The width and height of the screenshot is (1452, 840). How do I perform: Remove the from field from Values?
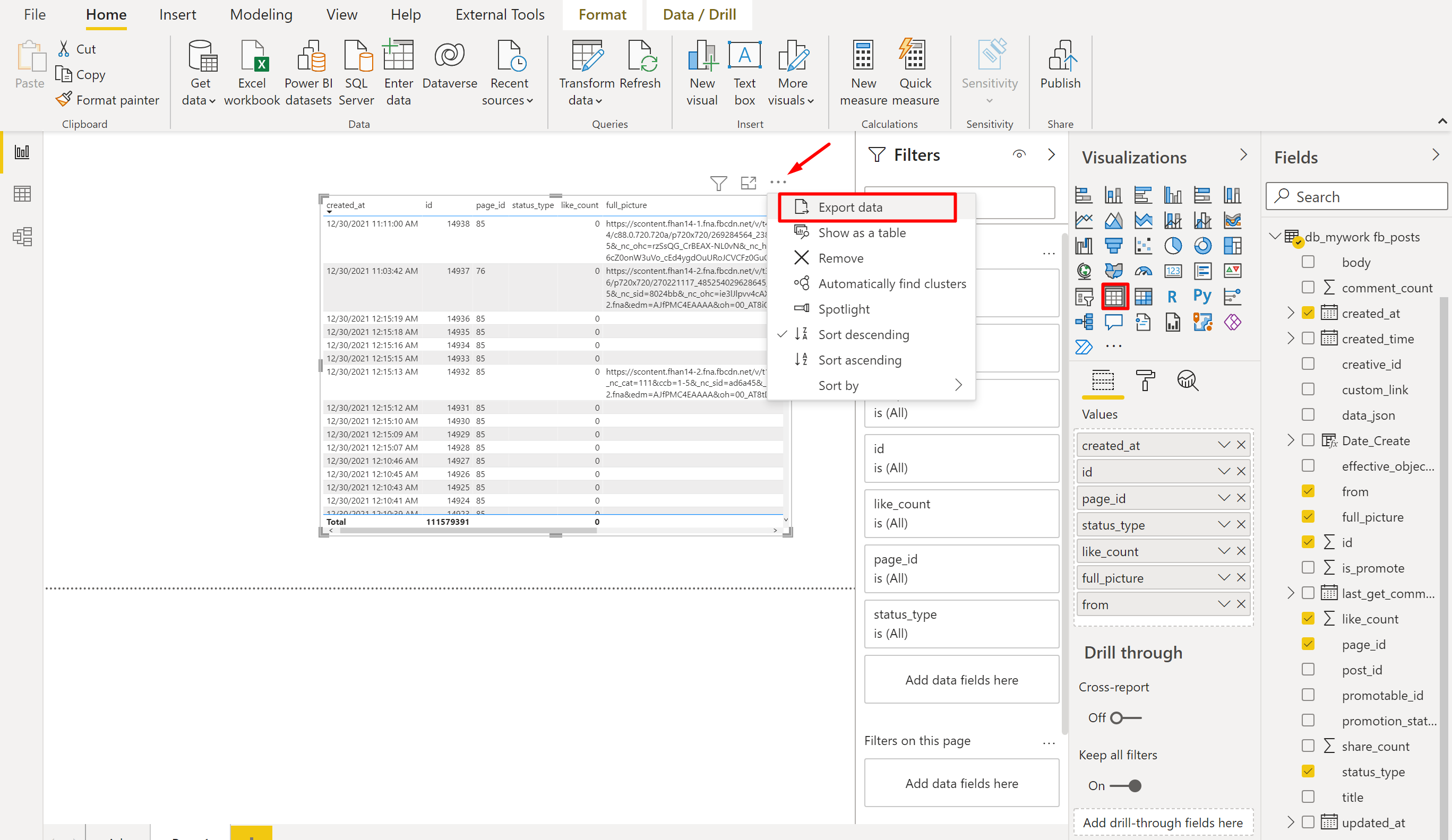(1241, 604)
